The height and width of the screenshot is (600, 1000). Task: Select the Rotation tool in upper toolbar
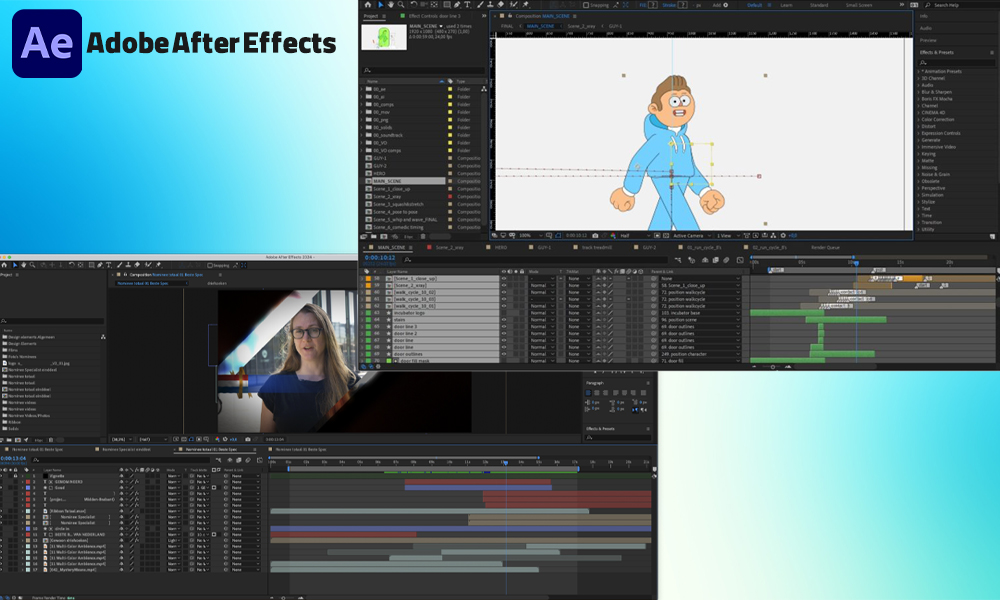tap(414, 4)
